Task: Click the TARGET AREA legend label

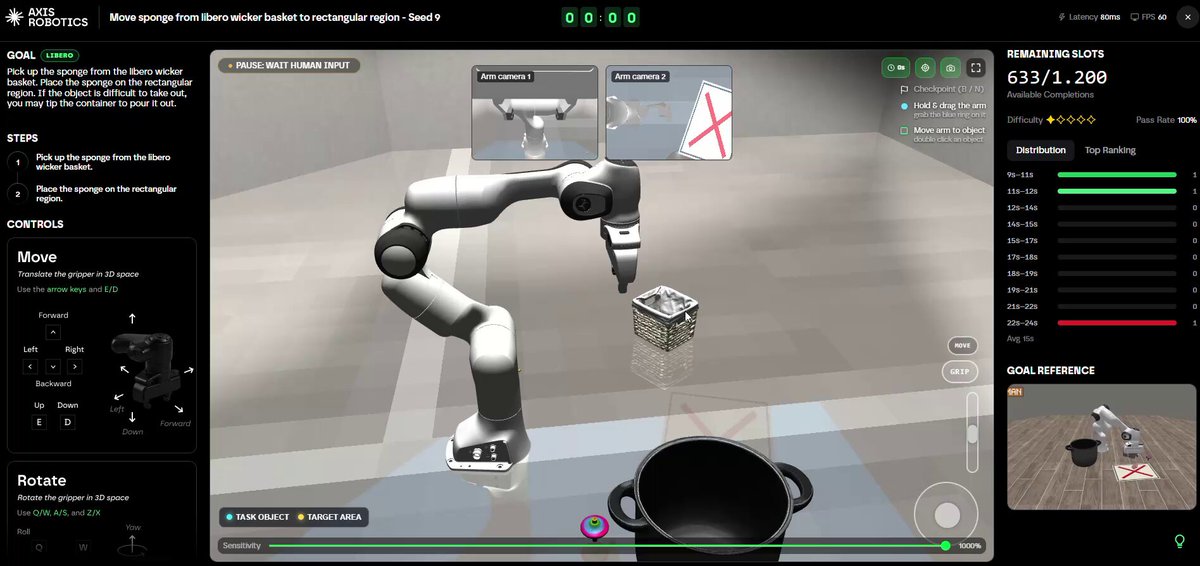Action: 329,517
